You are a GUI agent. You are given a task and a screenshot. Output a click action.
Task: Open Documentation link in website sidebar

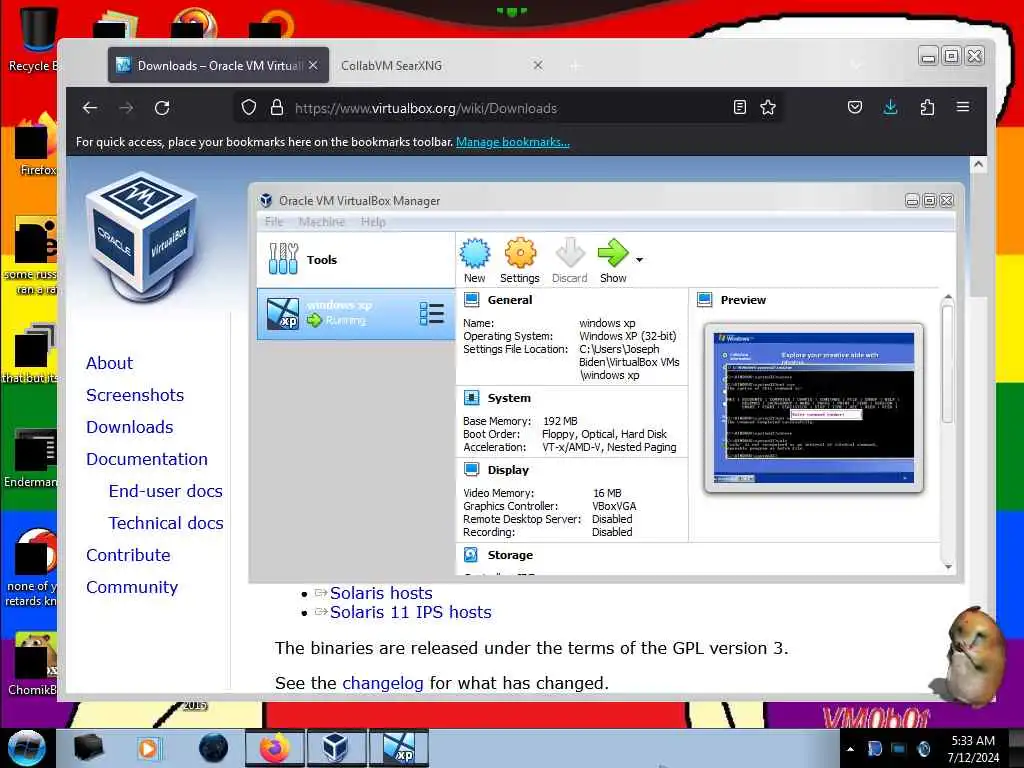147,459
